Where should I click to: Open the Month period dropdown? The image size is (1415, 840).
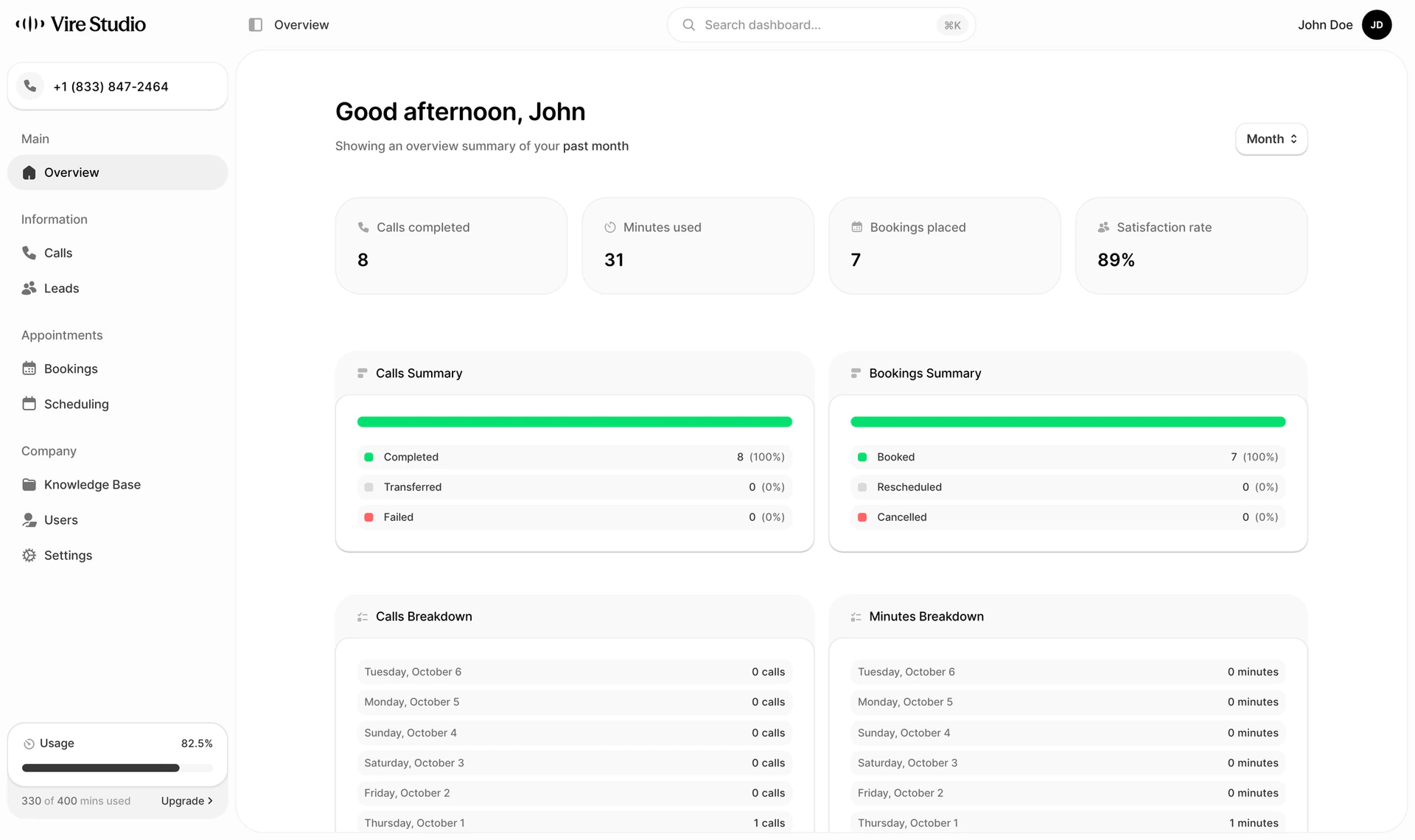coord(1271,139)
